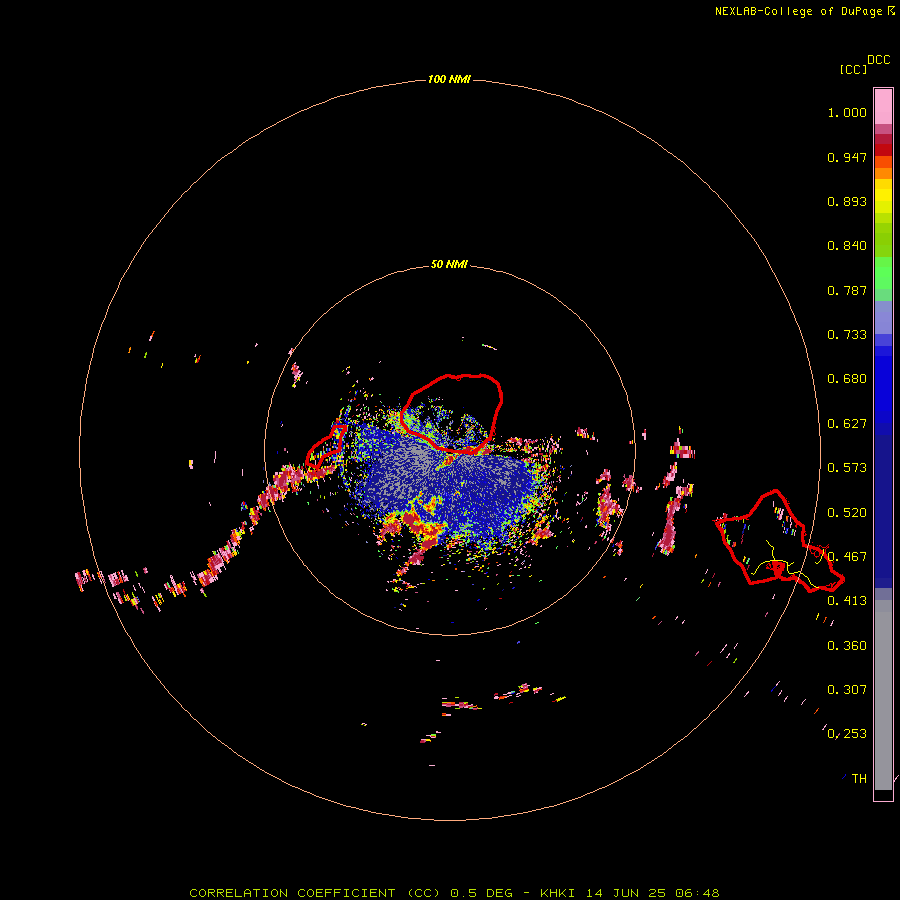
Task: Click the red segment of the color bar
Action: point(883,150)
